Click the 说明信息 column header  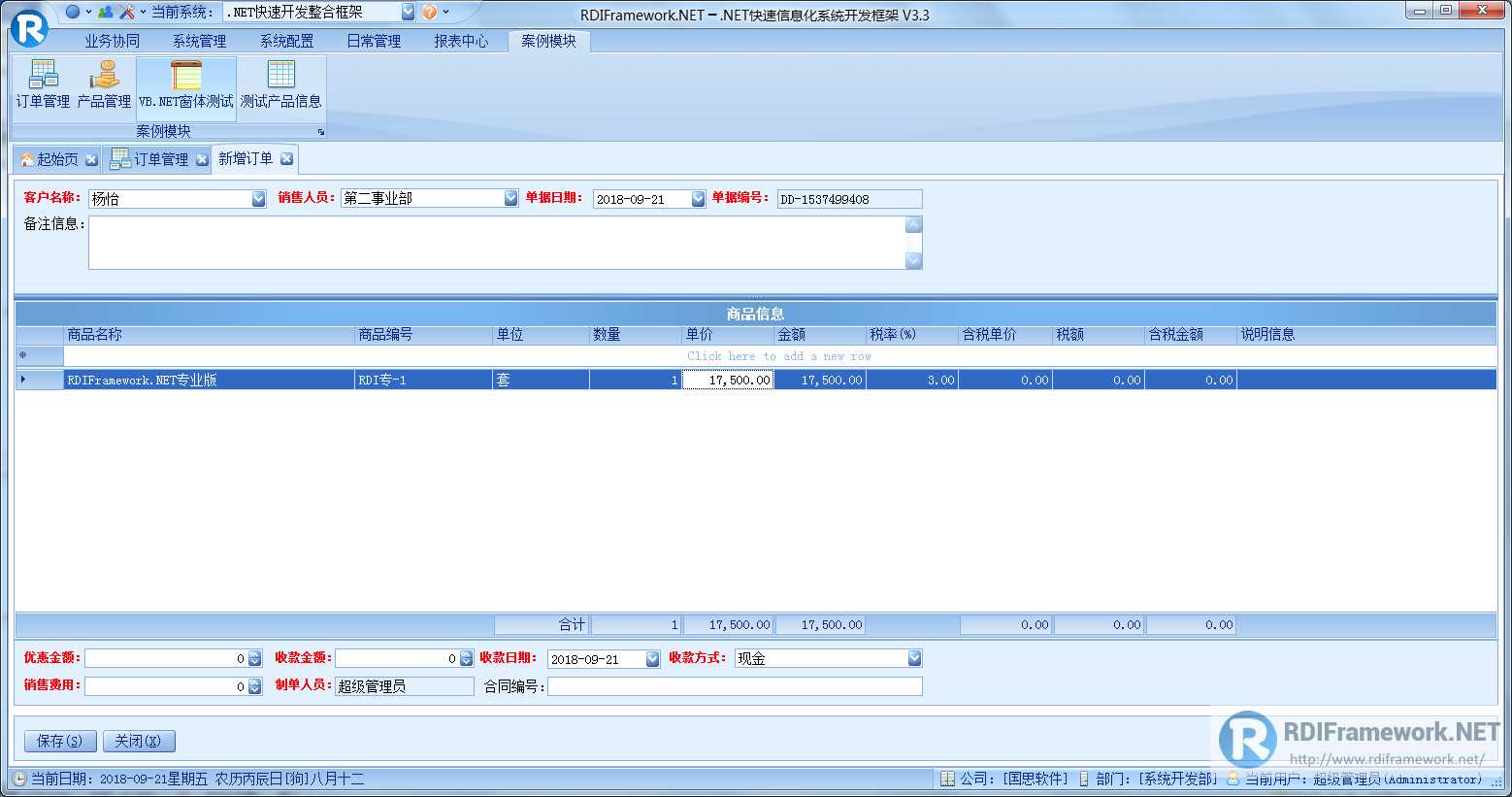[1366, 335]
